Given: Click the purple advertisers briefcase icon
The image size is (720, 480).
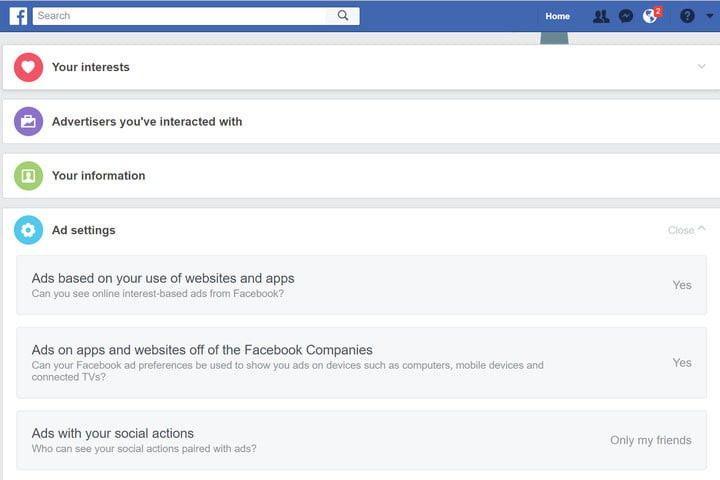Looking at the screenshot, I should pyautogui.click(x=28, y=121).
